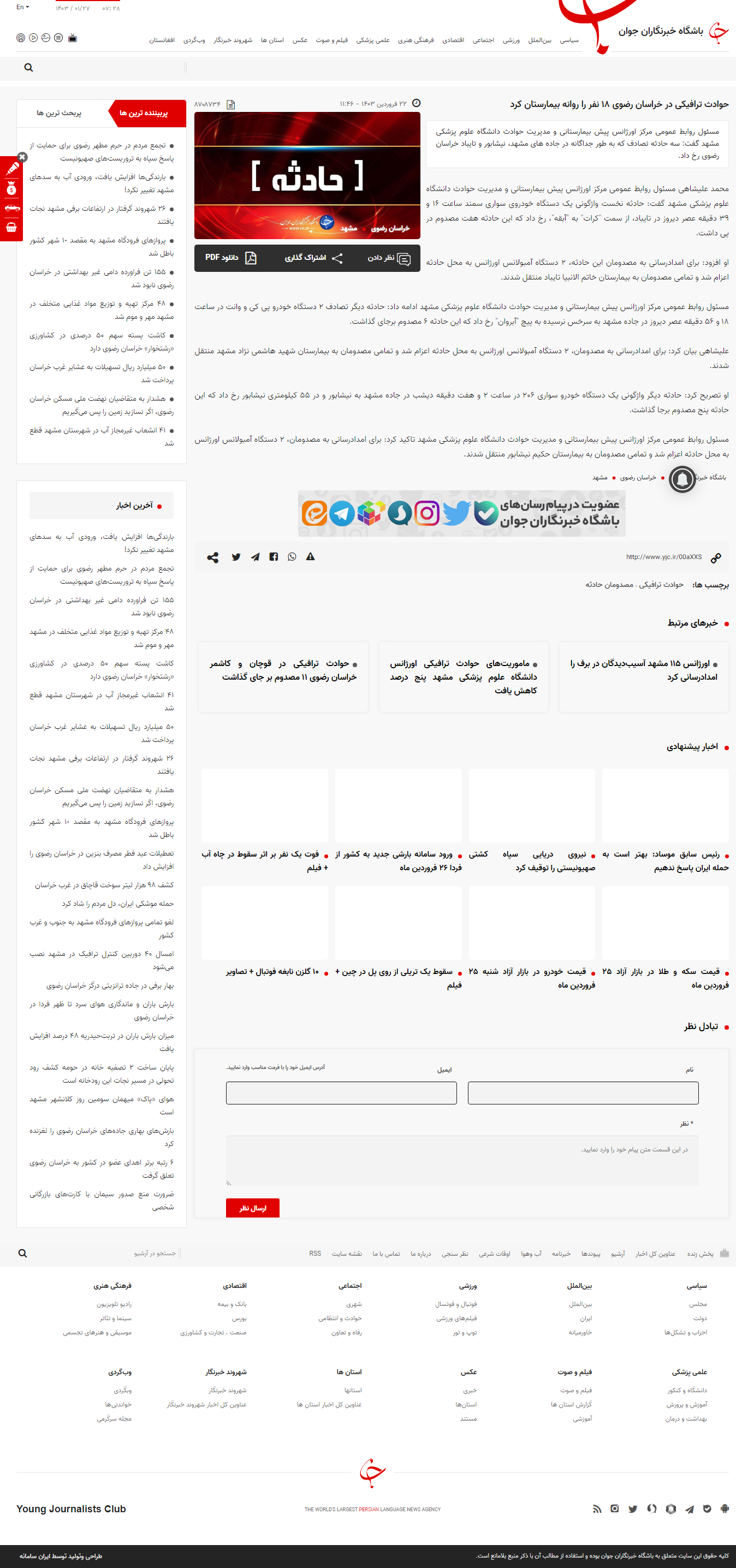Screen dimensions: 736x1568
Task: Switch to پربحث ترین ها tab
Action: 59,113
